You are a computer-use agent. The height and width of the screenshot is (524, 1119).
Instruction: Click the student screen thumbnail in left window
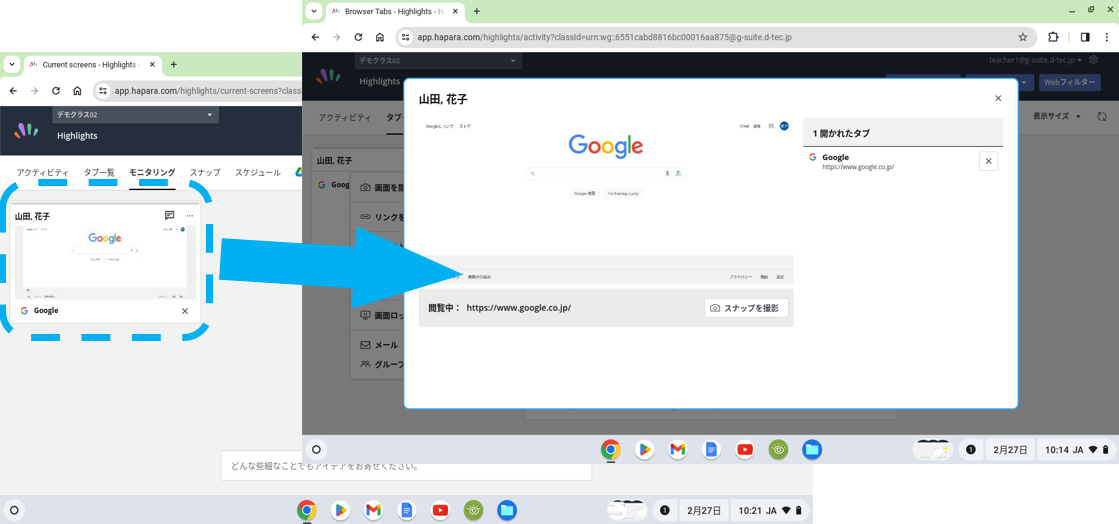pos(106,263)
